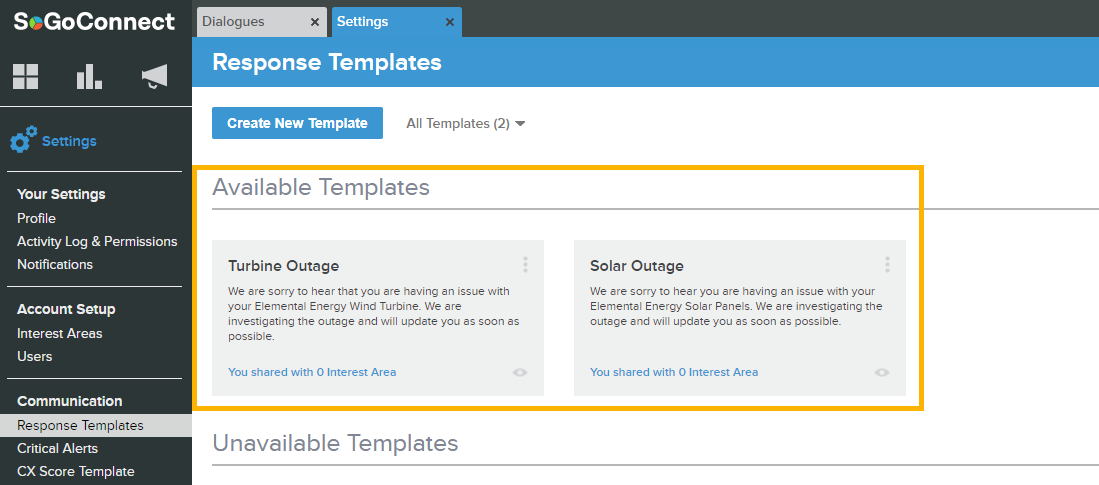This screenshot has height=485, width=1099.
Task: Open the bar chart reports icon
Action: point(89,76)
